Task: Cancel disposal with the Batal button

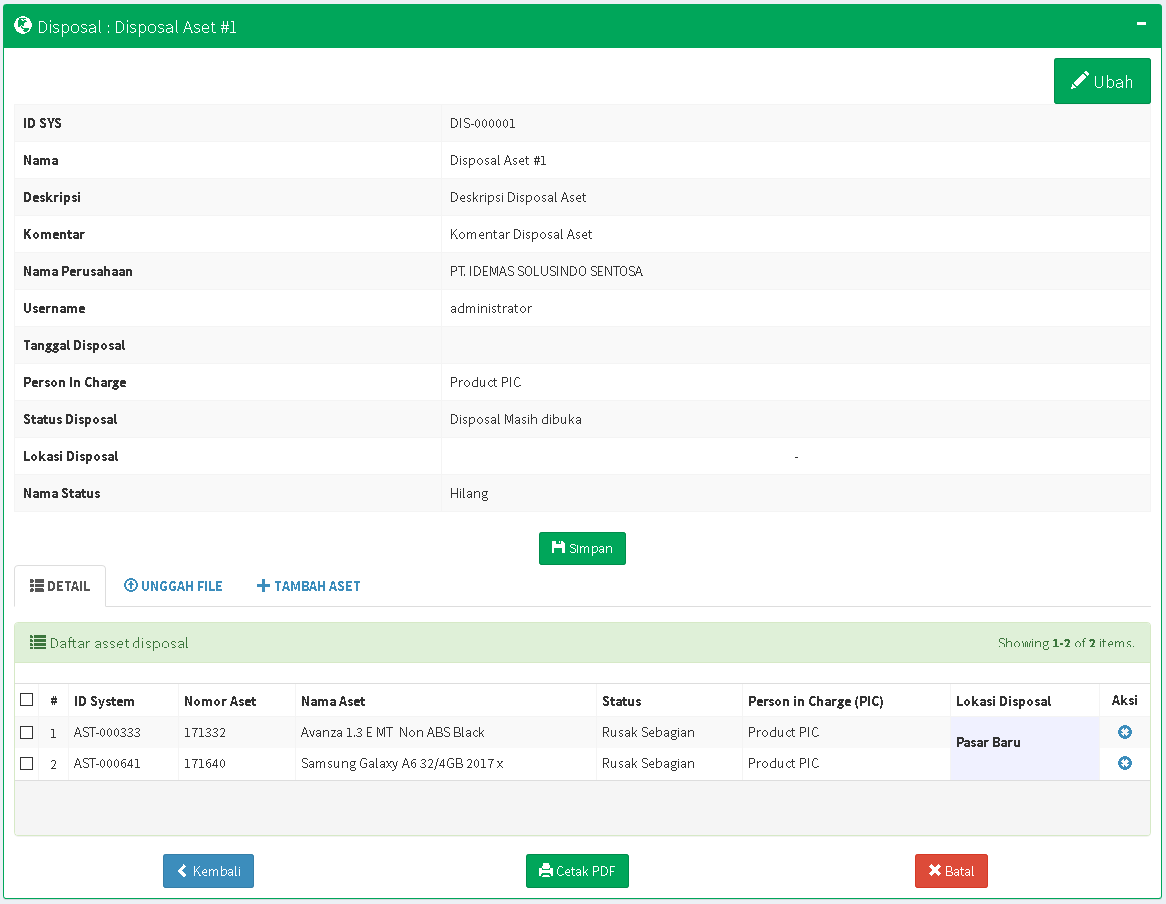Action: pyautogui.click(x=950, y=871)
